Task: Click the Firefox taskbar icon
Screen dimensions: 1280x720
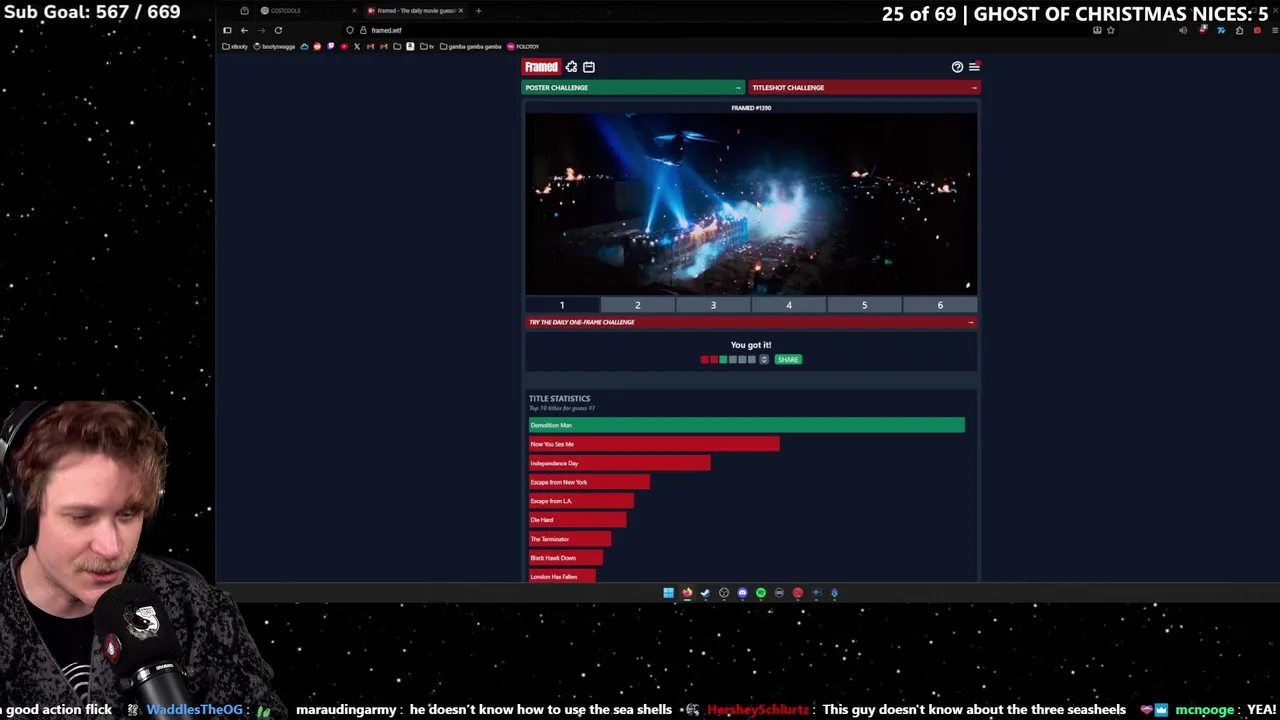Action: click(687, 593)
